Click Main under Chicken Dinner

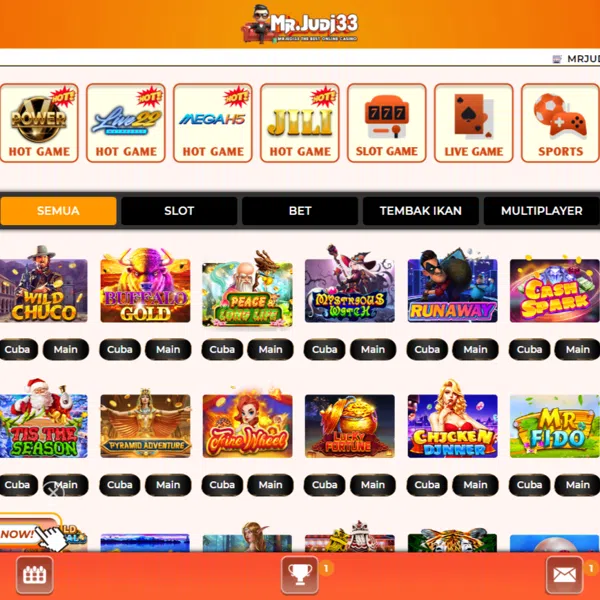(475, 485)
